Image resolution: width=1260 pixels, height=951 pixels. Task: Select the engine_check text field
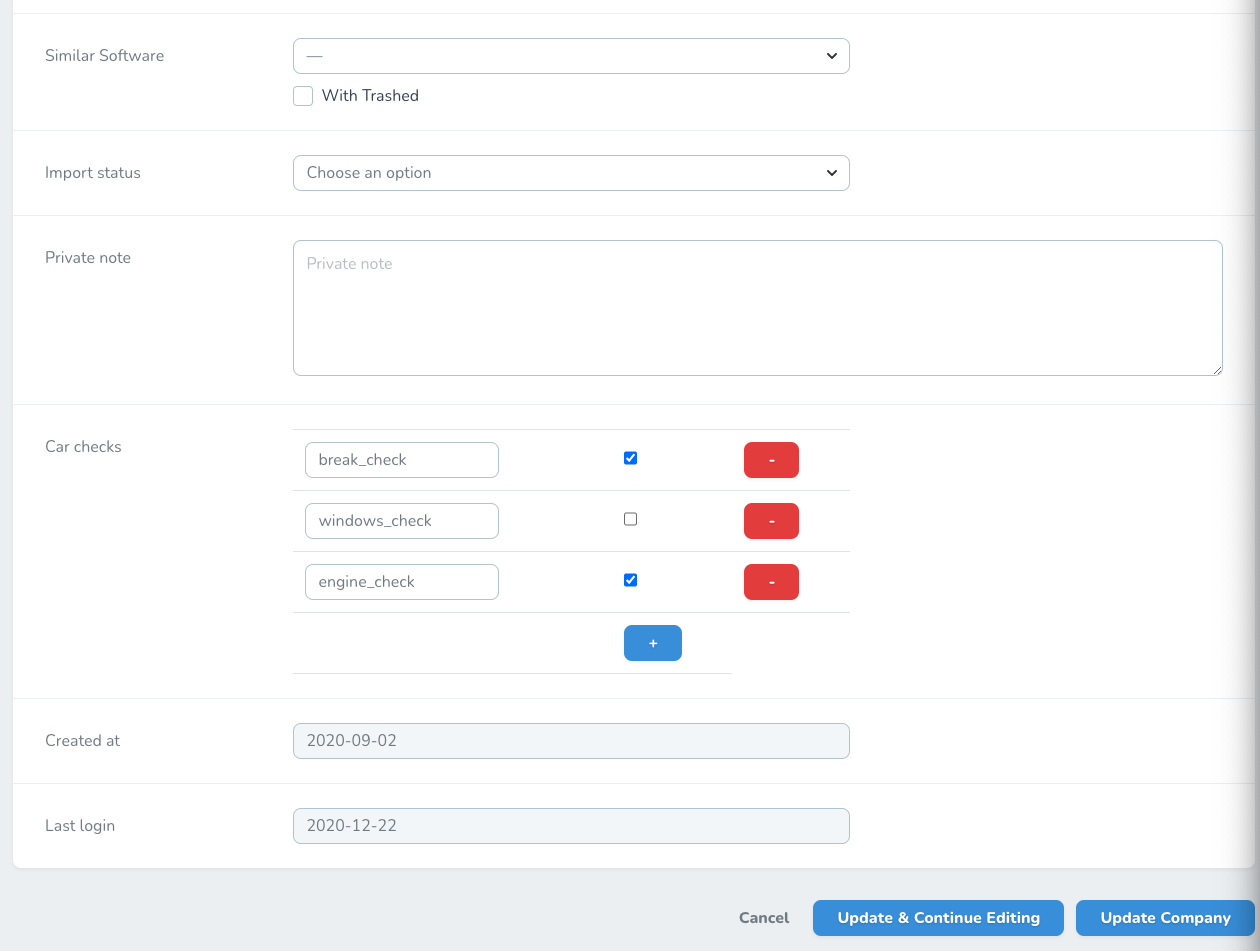(x=401, y=582)
